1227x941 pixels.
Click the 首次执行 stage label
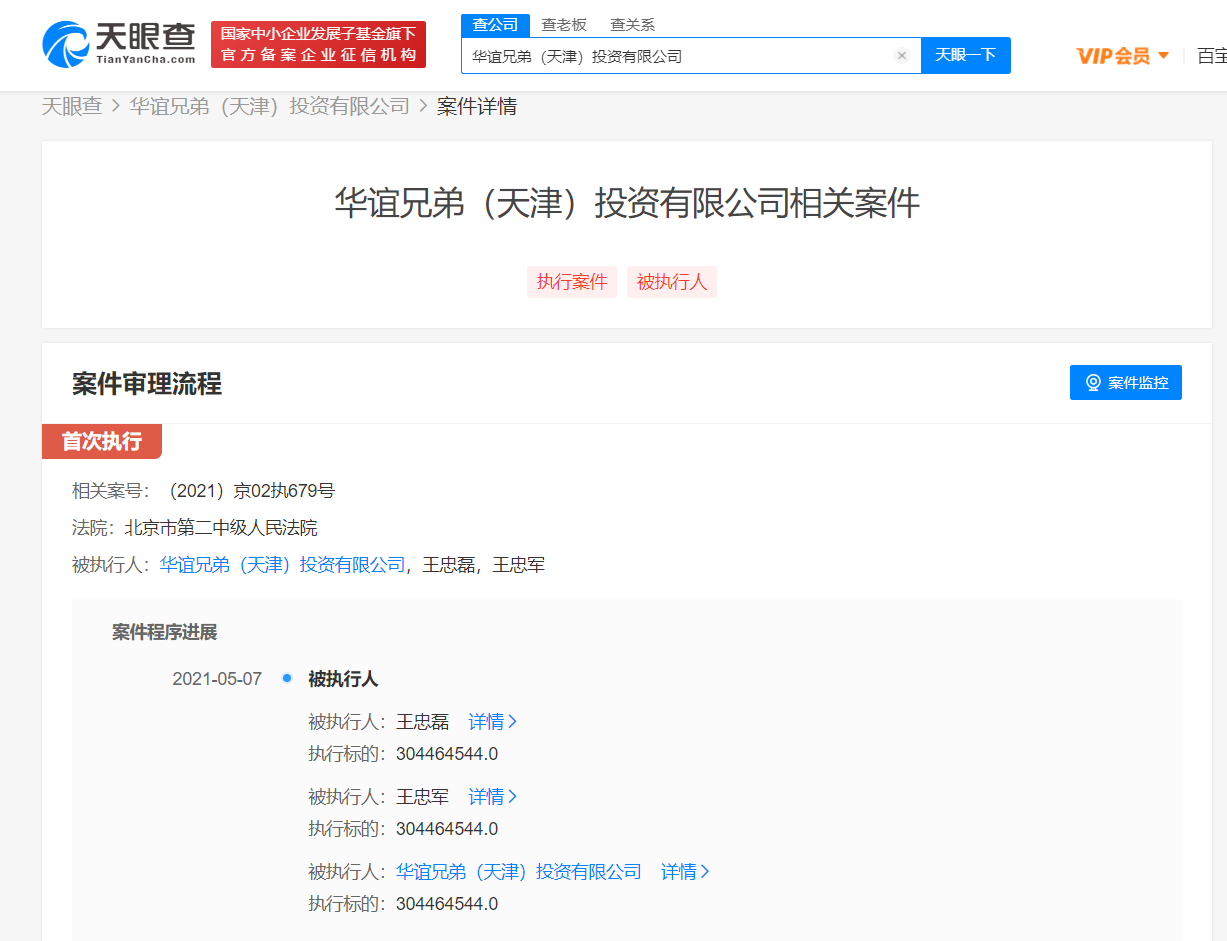102,441
